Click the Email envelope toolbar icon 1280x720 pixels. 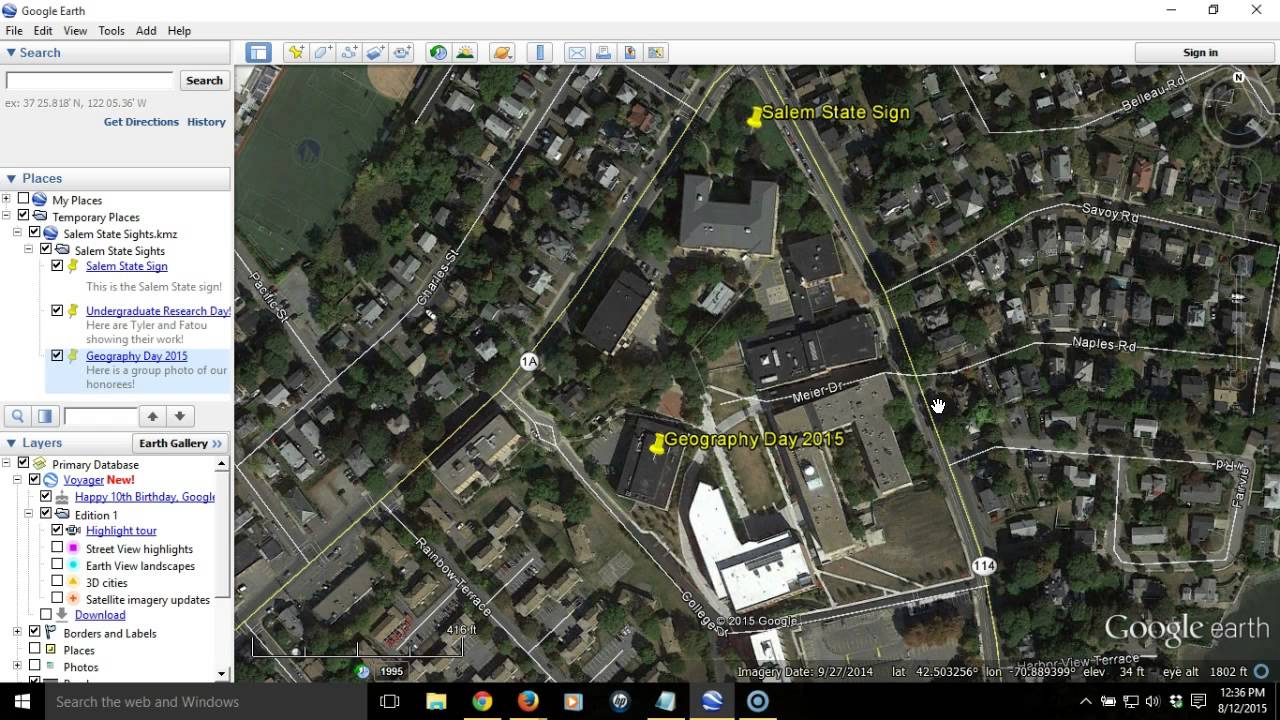(577, 53)
